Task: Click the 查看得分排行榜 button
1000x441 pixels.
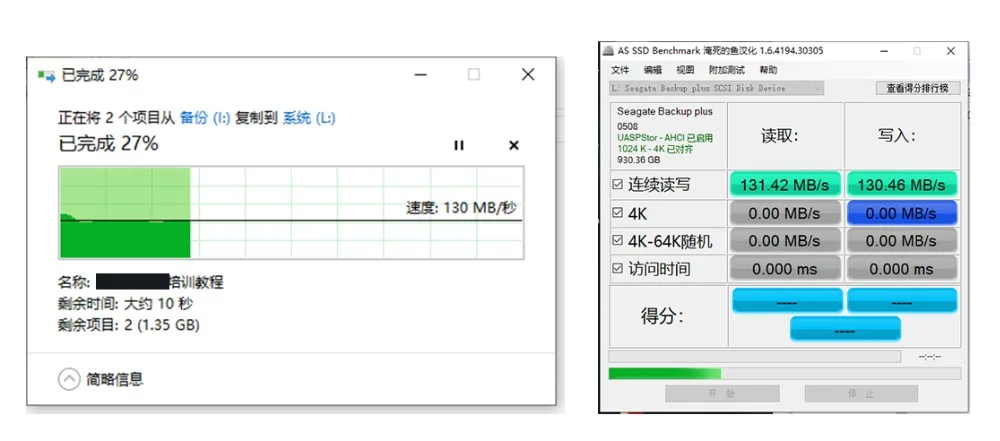Action: 917,88
